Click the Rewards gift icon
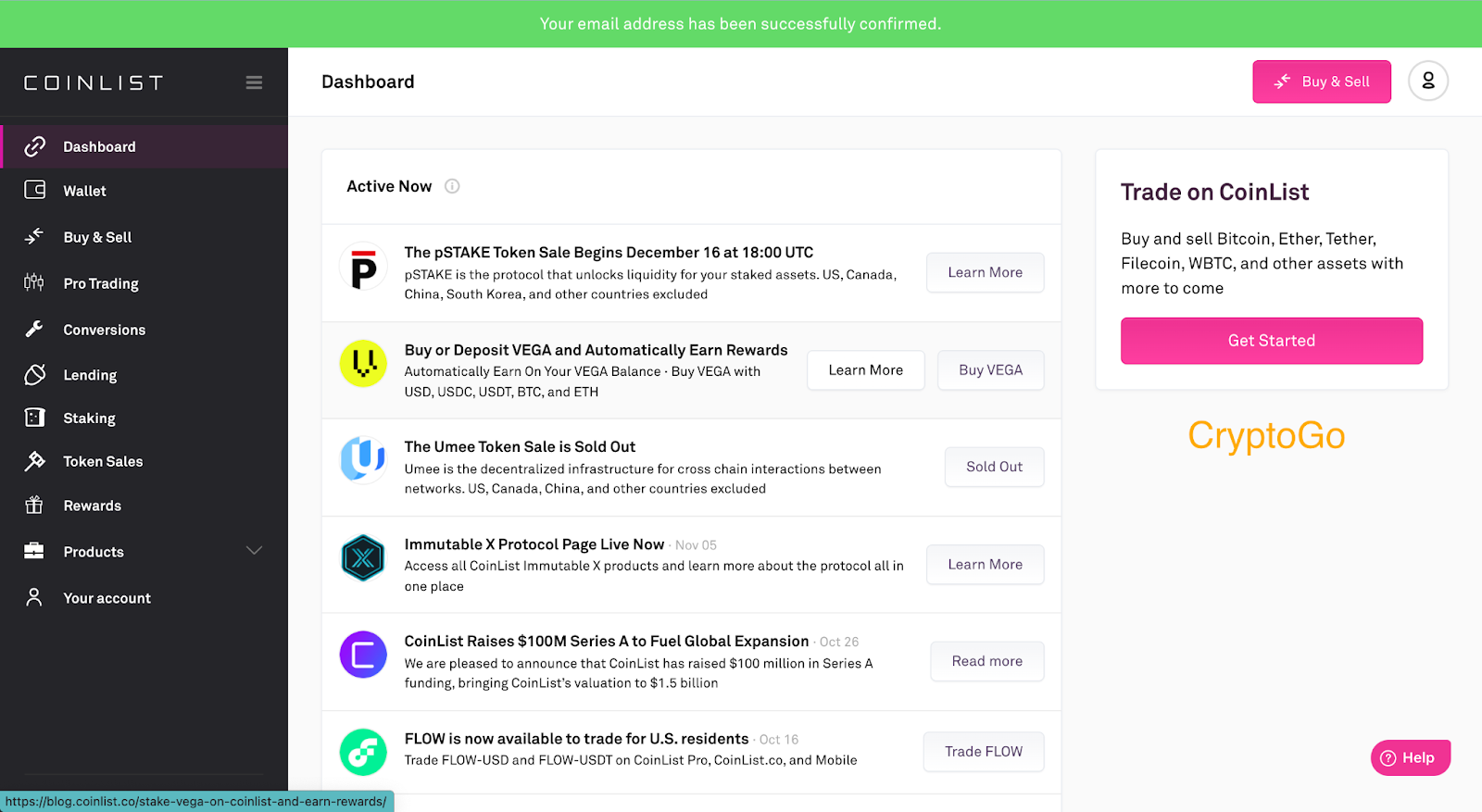The image size is (1482, 812). pos(34,505)
